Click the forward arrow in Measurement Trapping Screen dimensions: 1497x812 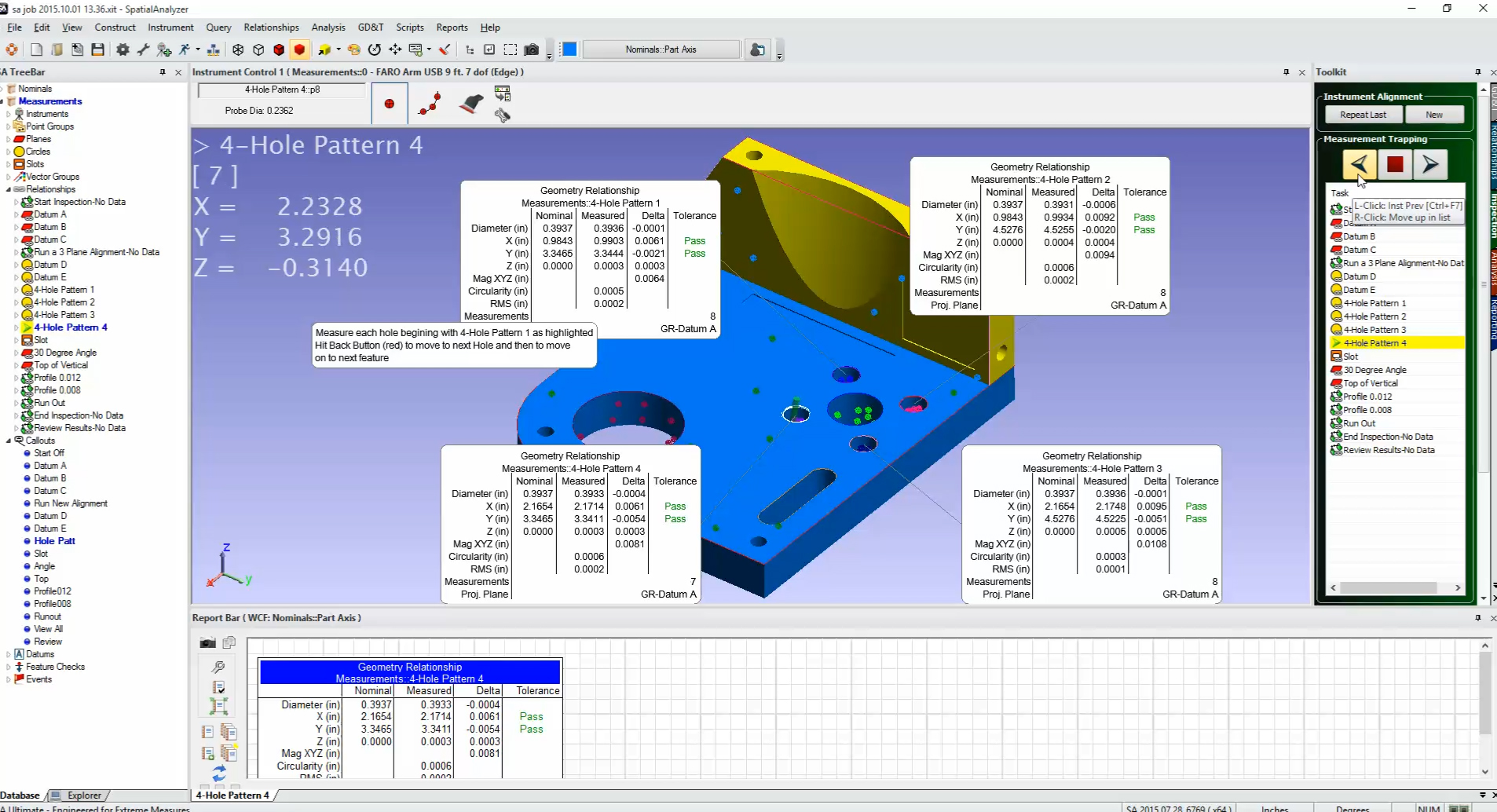(x=1431, y=164)
